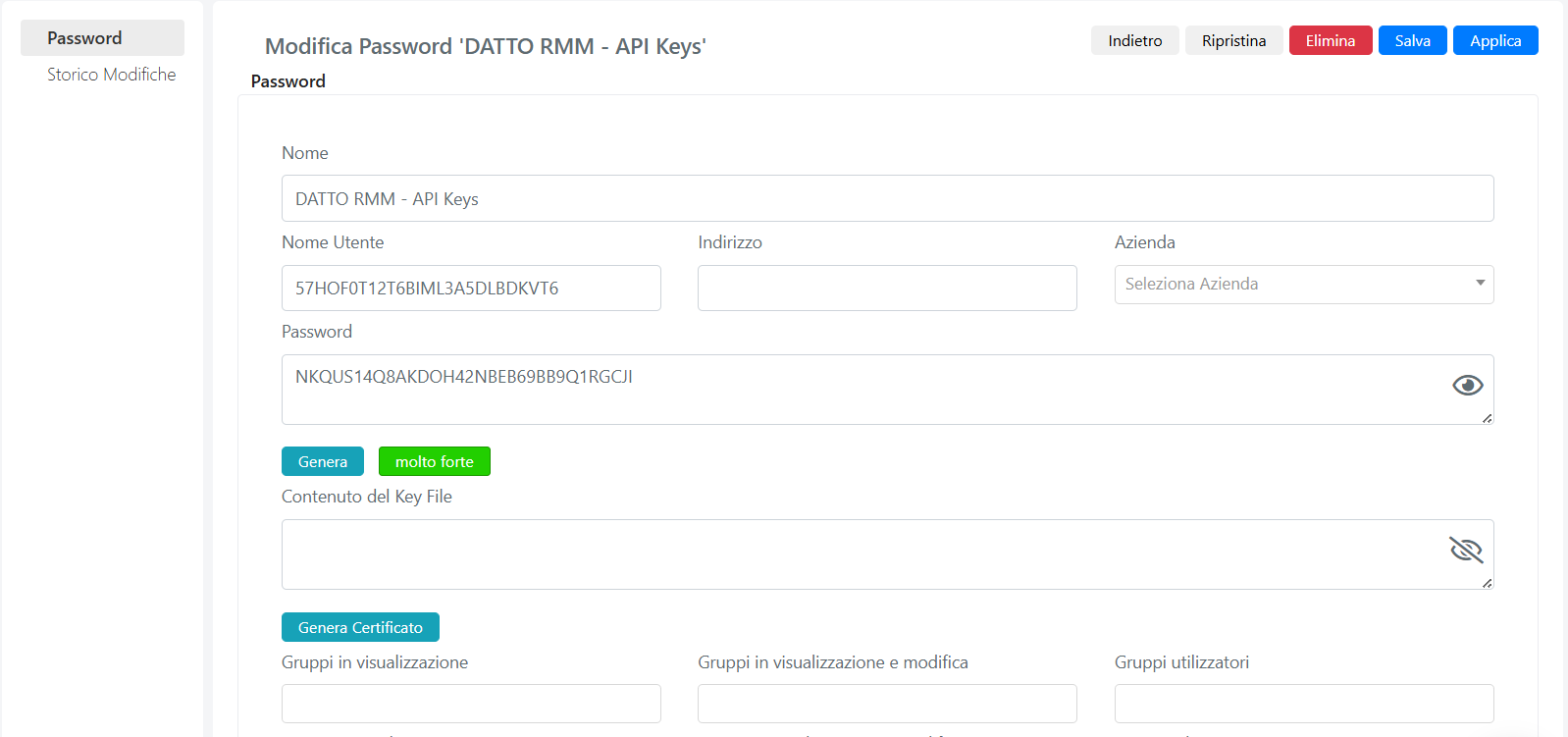Open the Password sidebar tab

pyautogui.click(x=102, y=38)
